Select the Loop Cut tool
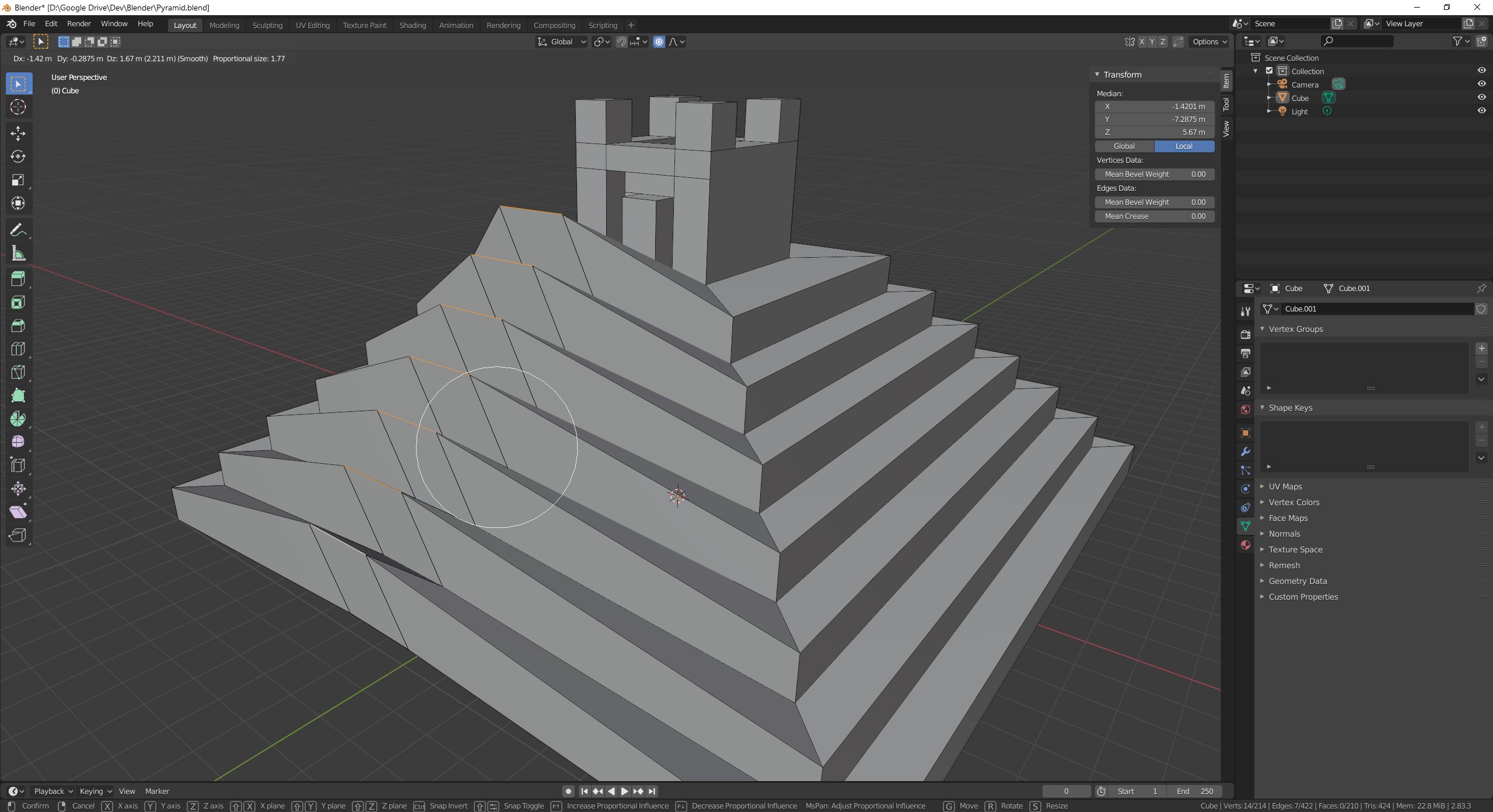The width and height of the screenshot is (1493, 812). click(x=18, y=348)
